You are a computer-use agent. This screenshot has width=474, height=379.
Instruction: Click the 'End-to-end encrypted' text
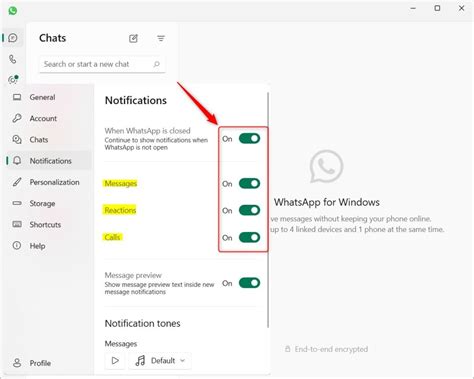[x=331, y=349]
